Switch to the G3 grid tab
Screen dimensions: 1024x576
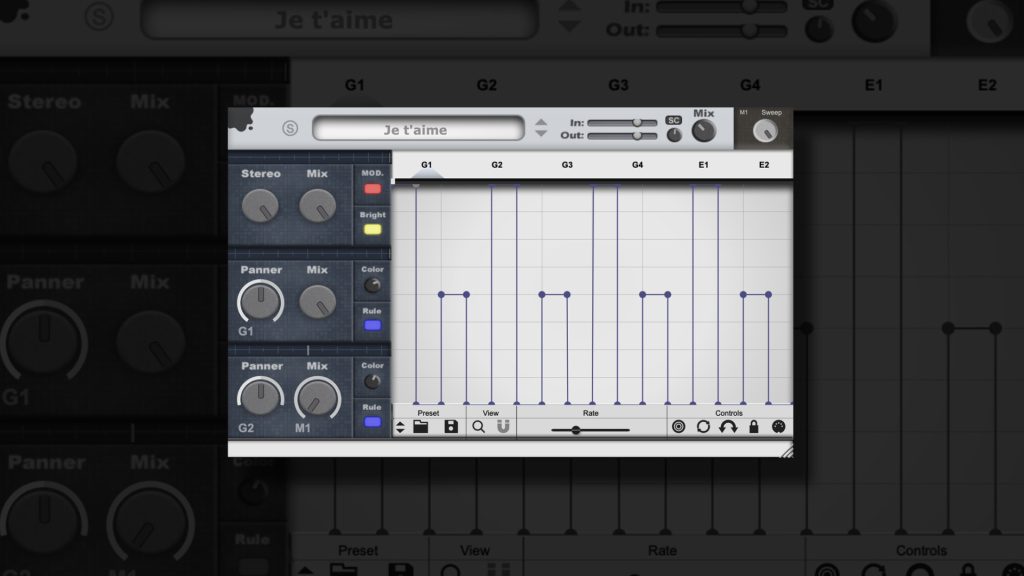pos(566,163)
